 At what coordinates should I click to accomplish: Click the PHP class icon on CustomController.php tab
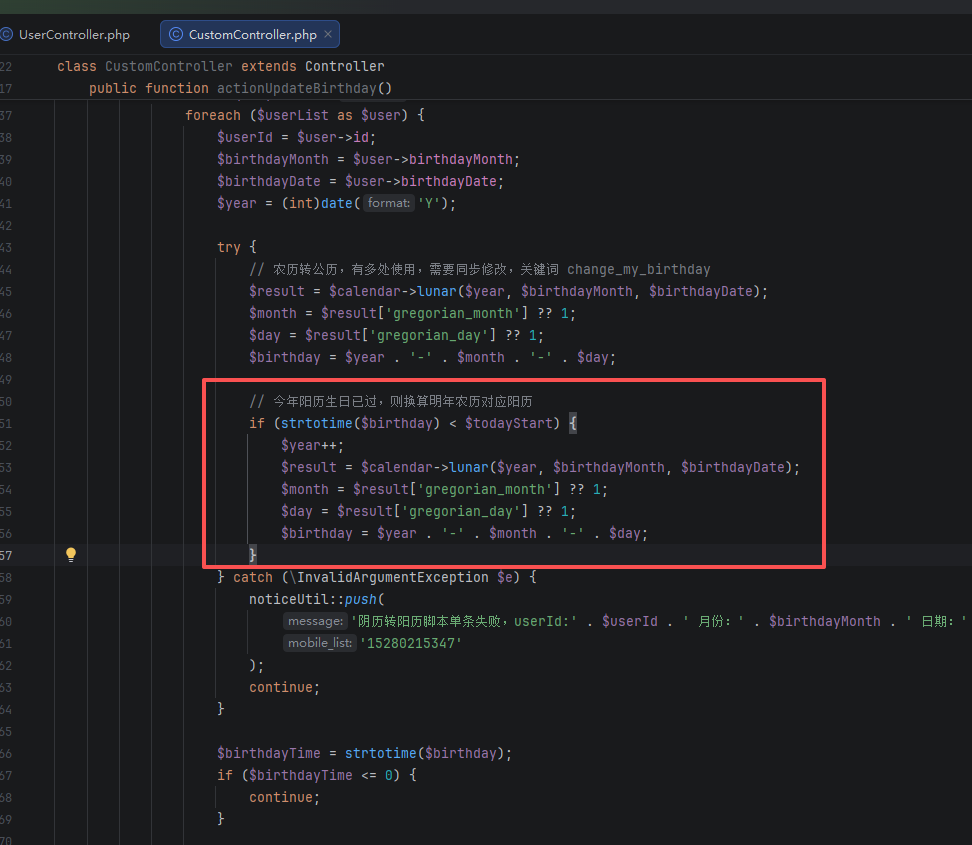175,34
